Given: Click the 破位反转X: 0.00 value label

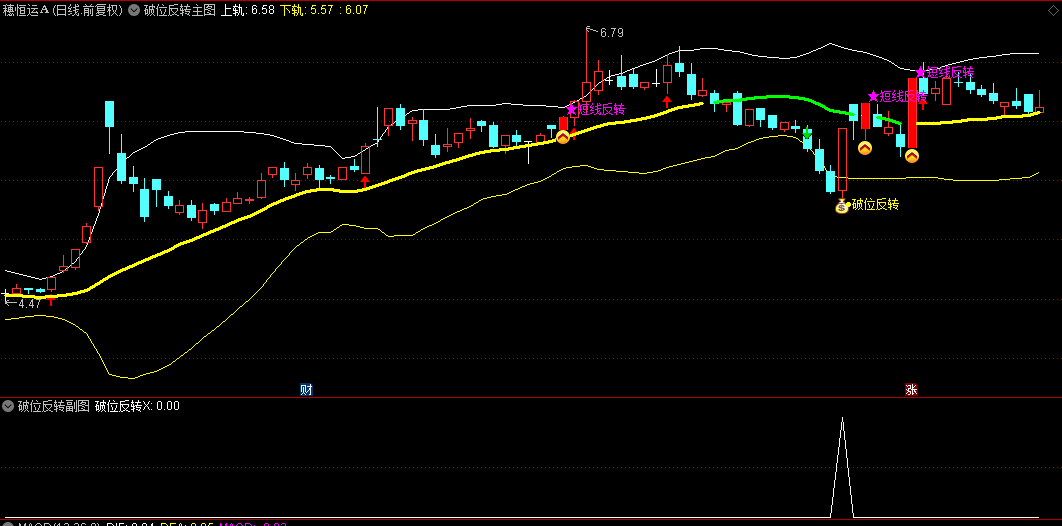Looking at the screenshot, I should pyautogui.click(x=137, y=406).
